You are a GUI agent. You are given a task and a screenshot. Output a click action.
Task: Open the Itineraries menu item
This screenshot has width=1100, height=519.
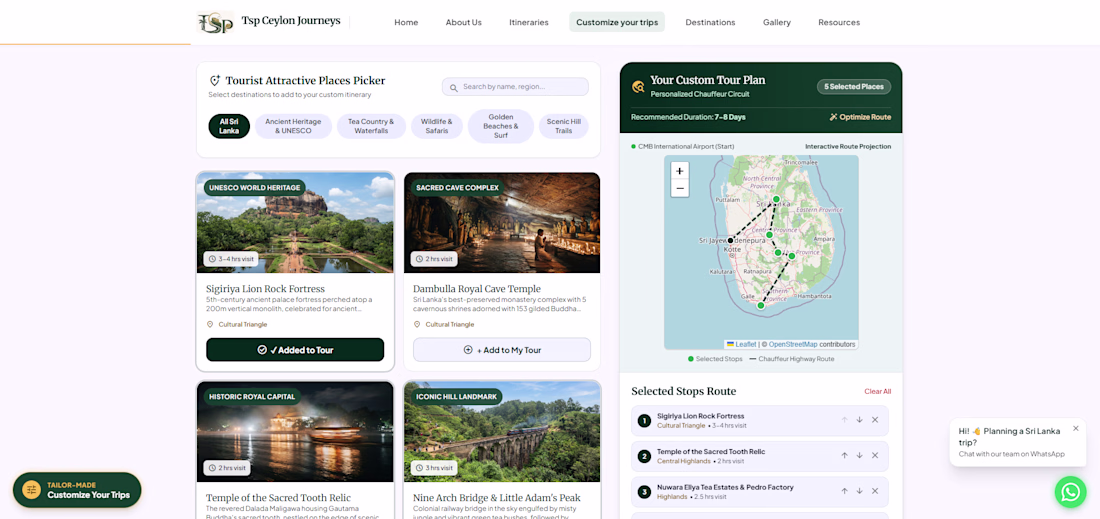(x=529, y=22)
